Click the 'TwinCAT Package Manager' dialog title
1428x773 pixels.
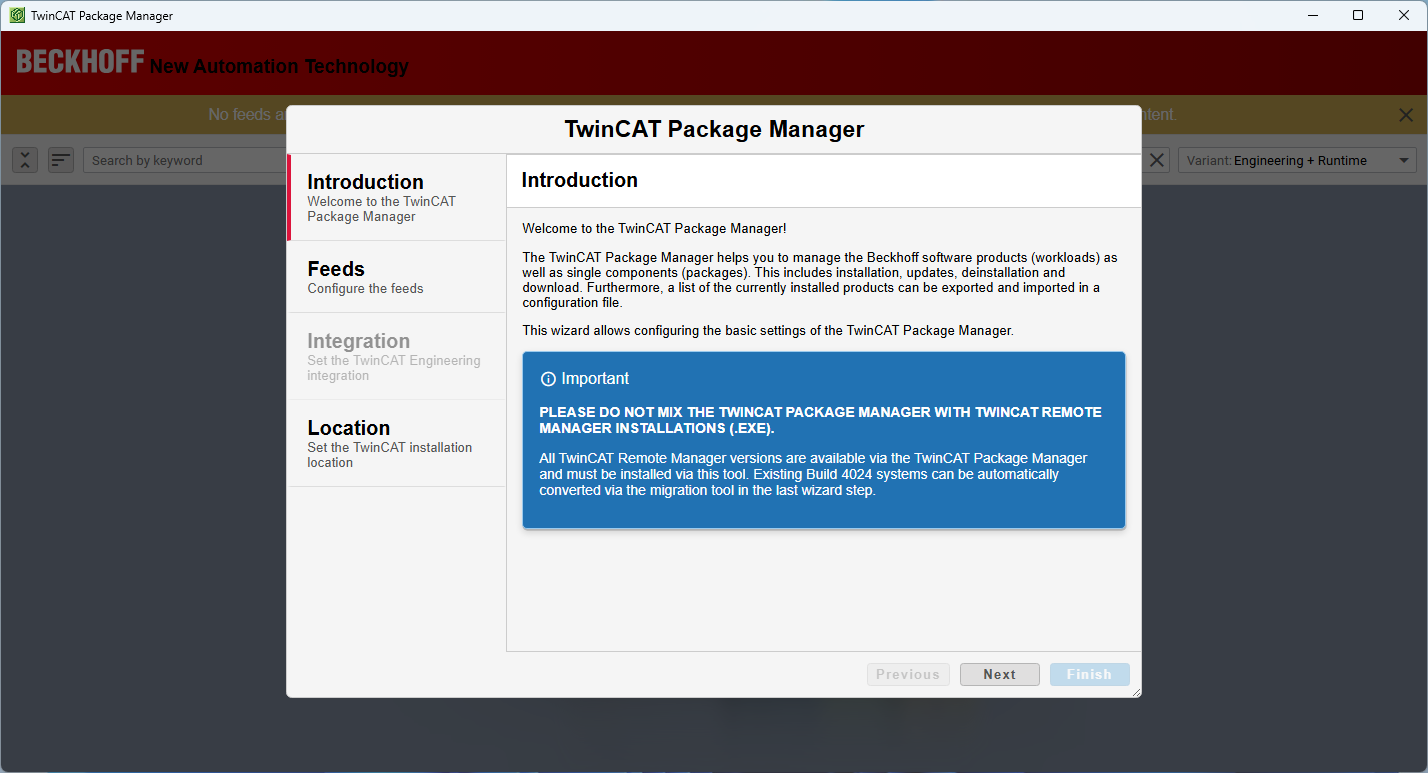pos(714,129)
